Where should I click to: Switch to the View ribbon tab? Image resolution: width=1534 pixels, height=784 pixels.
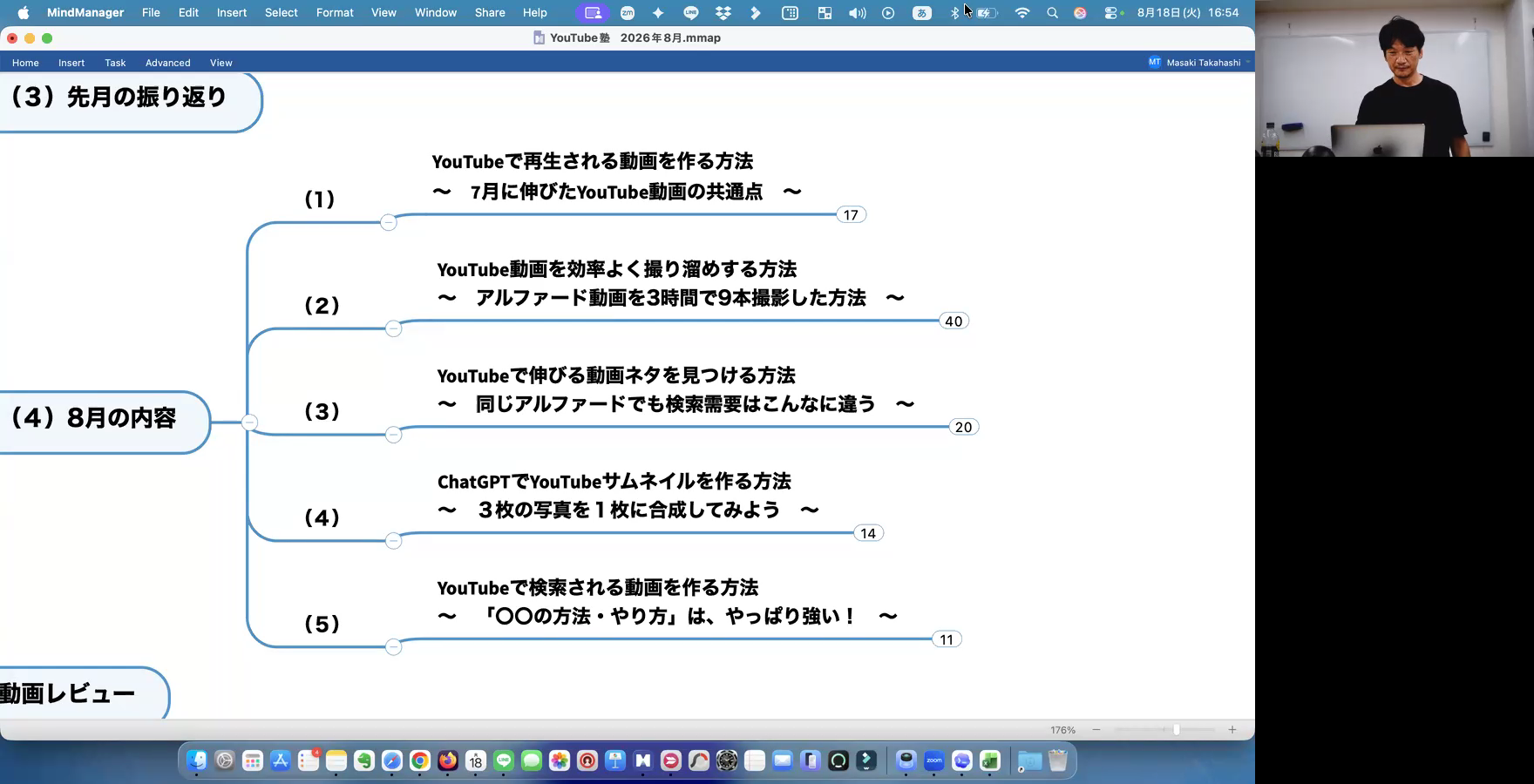(221, 63)
